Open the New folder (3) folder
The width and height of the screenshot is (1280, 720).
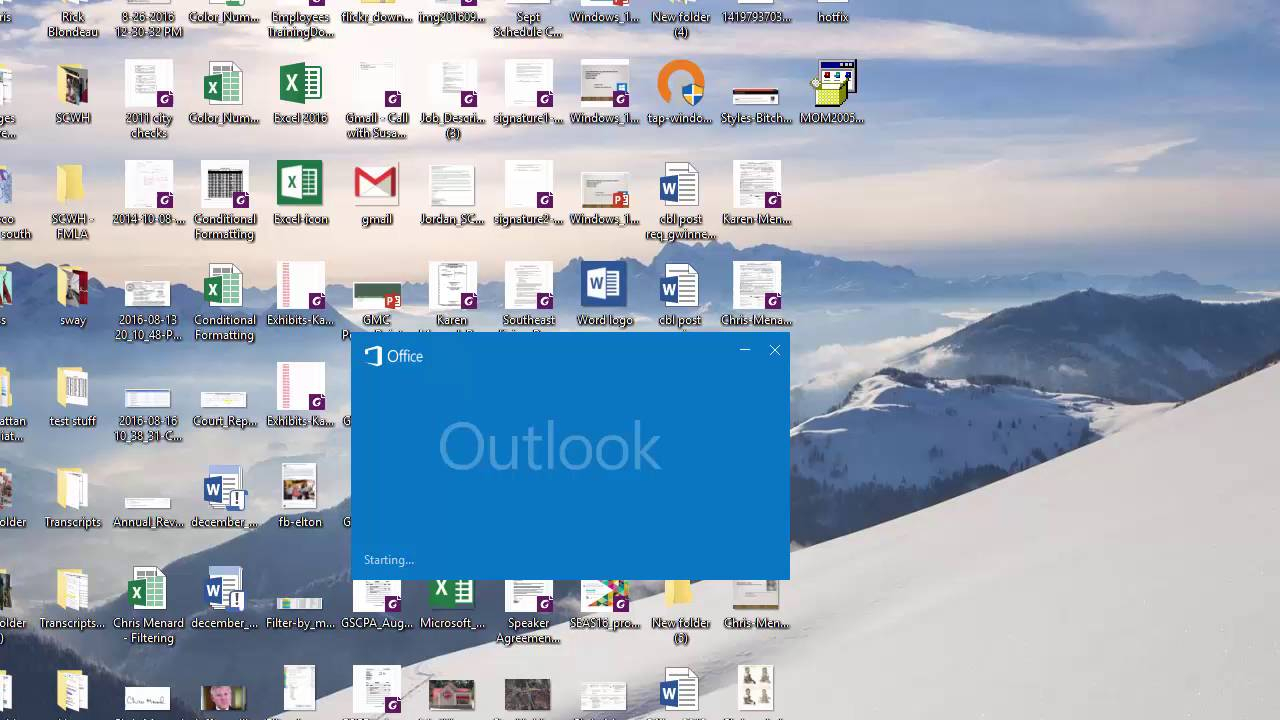tap(680, 594)
